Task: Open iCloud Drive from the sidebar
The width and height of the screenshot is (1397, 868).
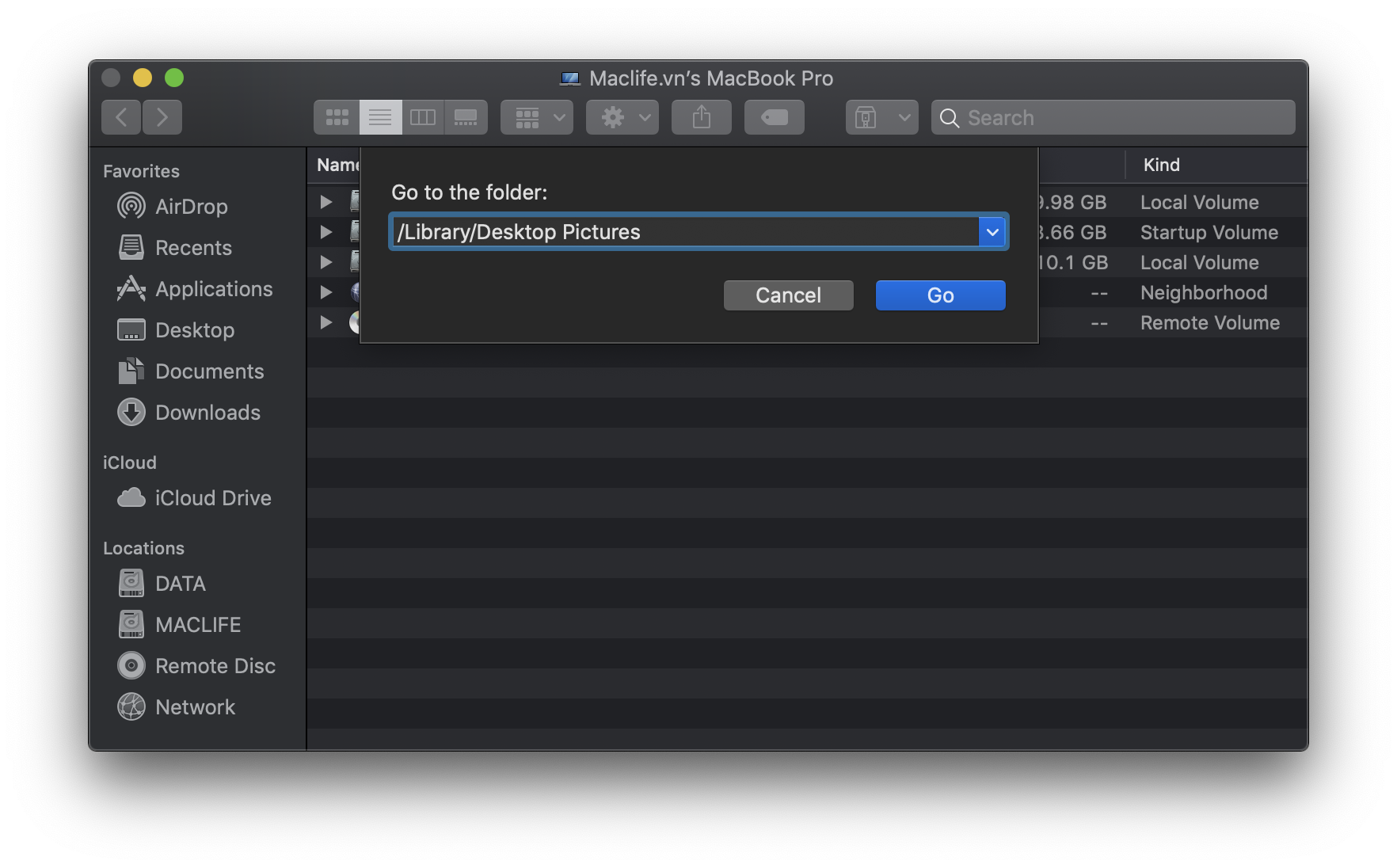Action: point(212,498)
